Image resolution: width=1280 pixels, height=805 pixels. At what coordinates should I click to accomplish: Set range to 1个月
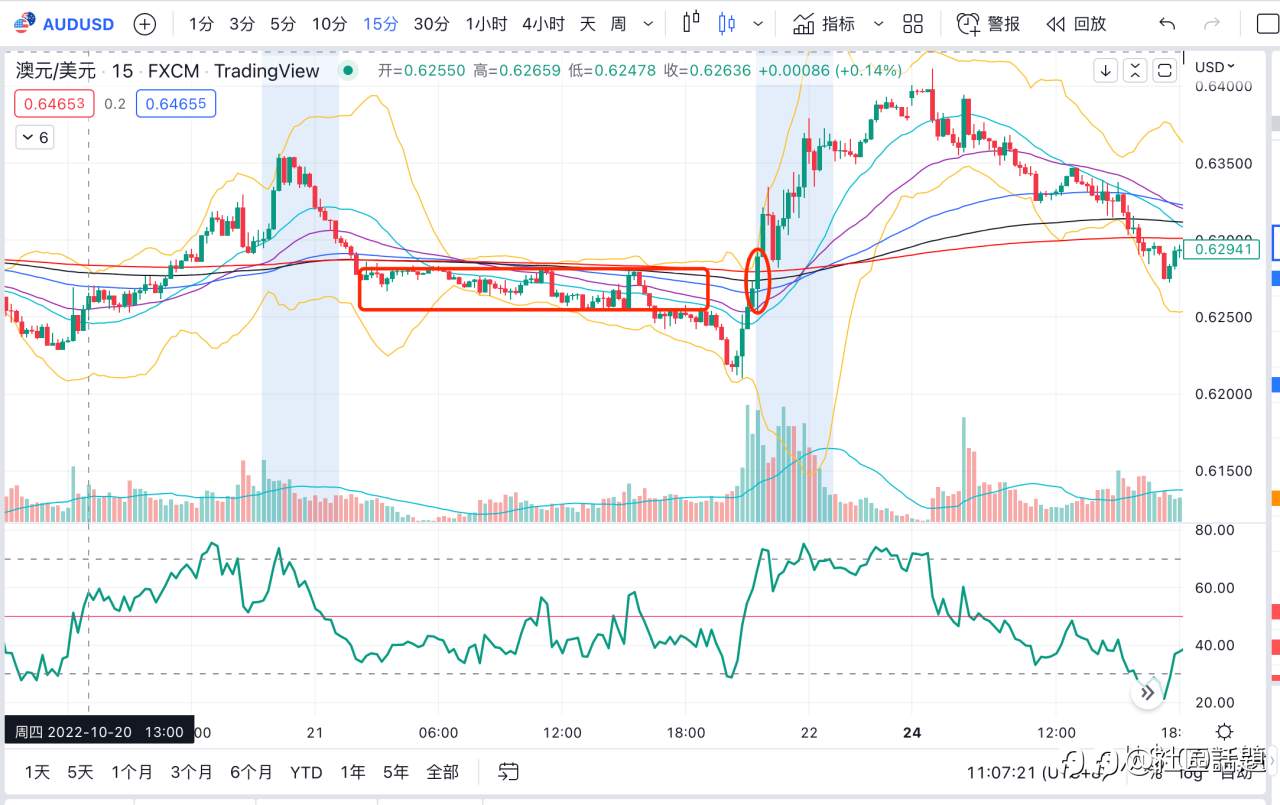(132, 772)
